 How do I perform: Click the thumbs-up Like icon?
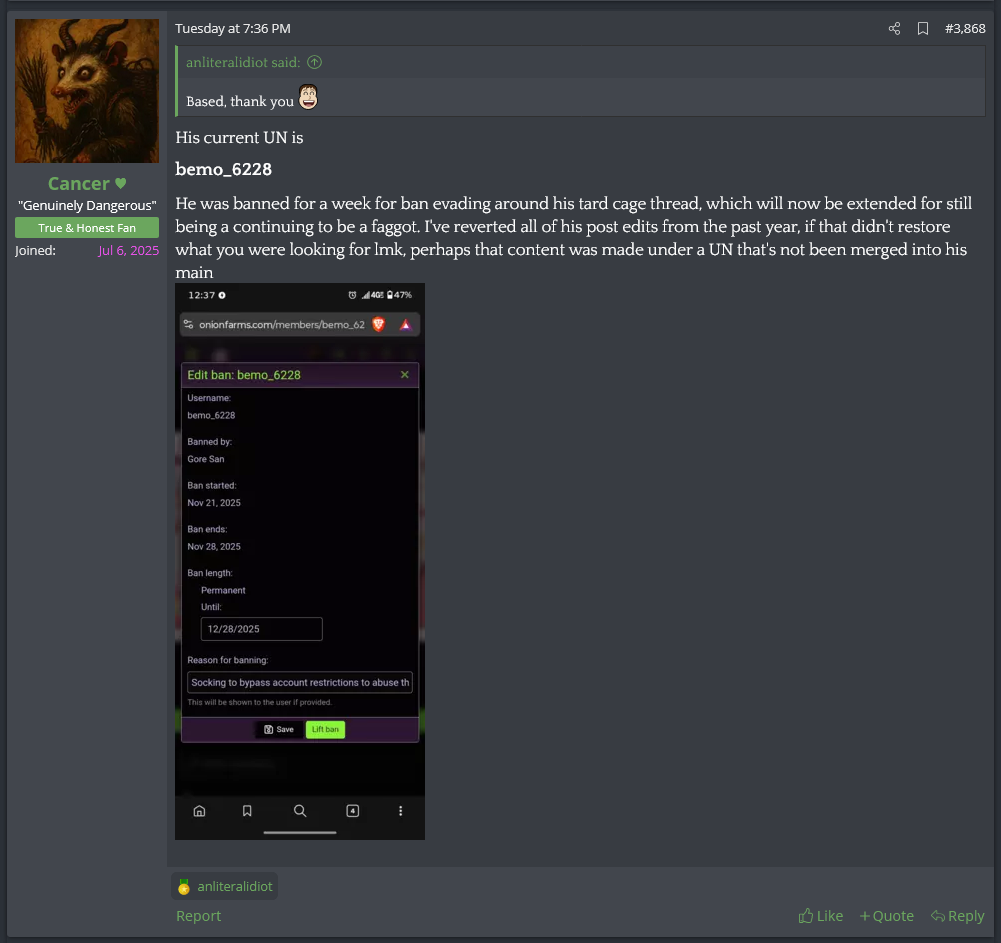coord(806,916)
